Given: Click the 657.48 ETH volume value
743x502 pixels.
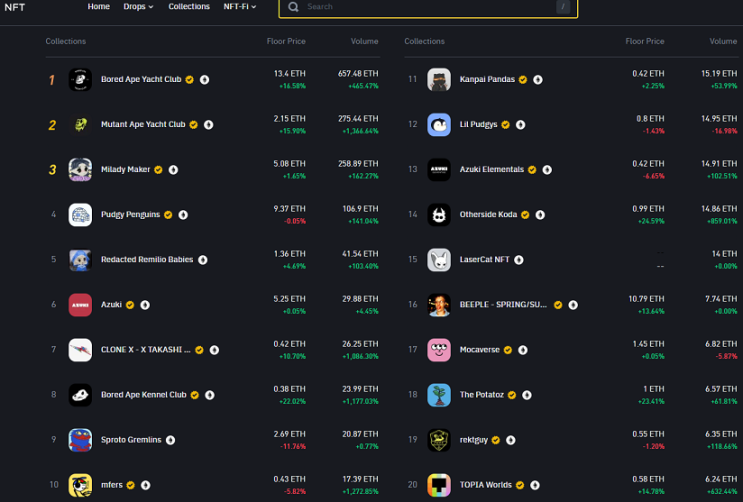Looking at the screenshot, I should pos(358,73).
